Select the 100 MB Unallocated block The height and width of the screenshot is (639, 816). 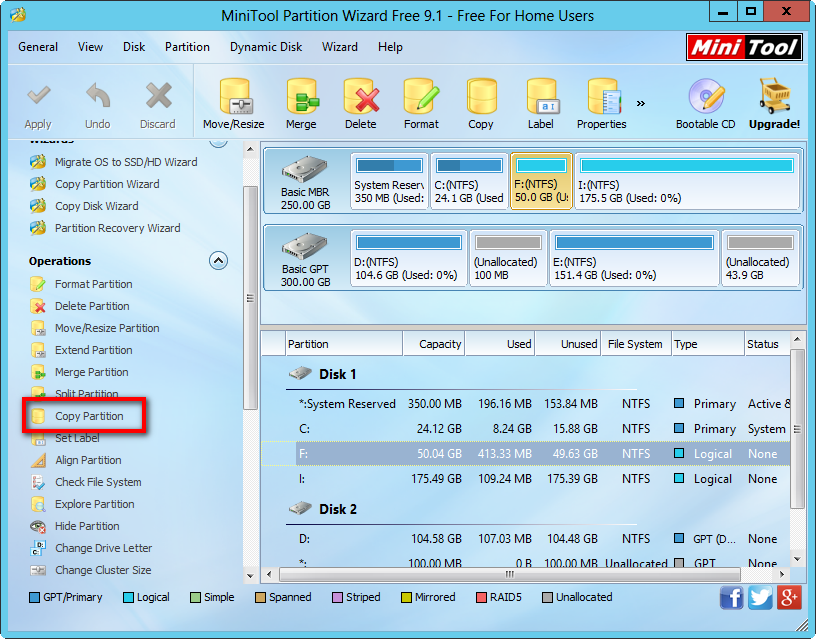[508, 258]
